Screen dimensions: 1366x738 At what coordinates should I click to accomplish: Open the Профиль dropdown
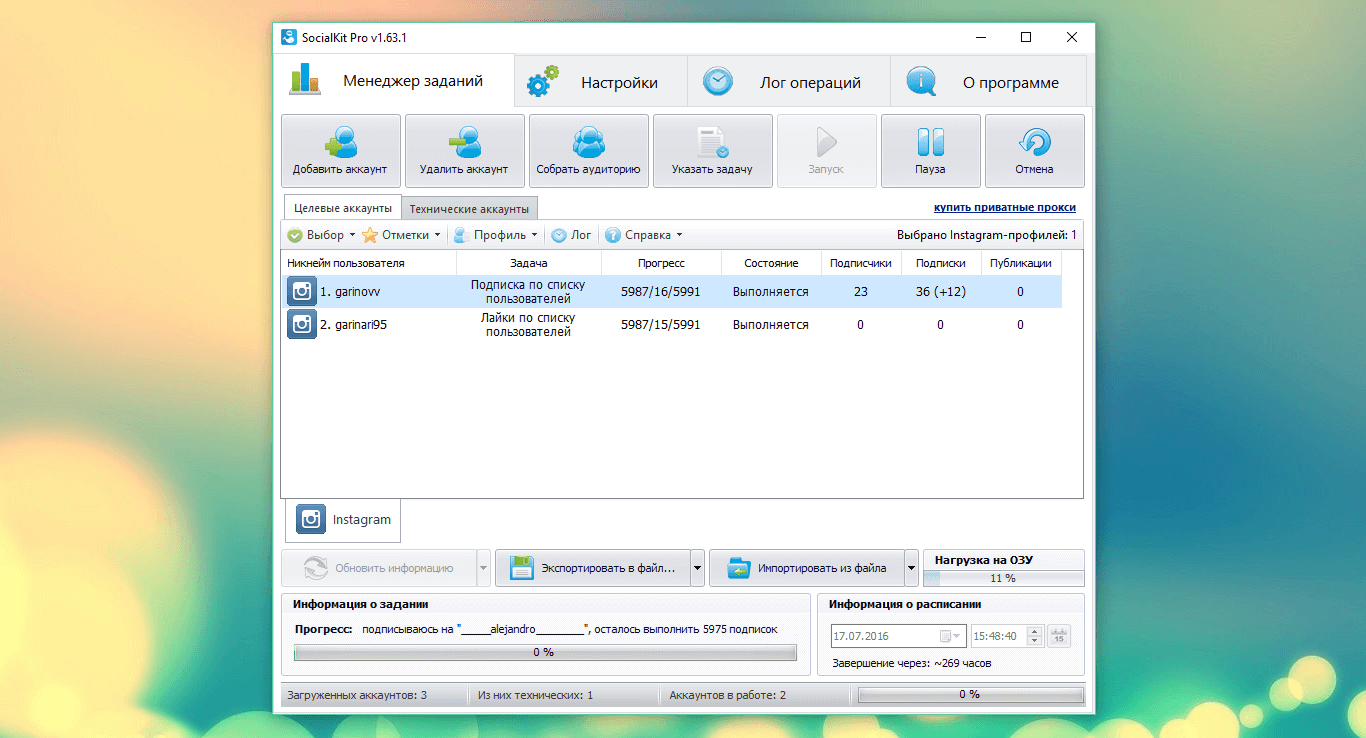(x=495, y=235)
